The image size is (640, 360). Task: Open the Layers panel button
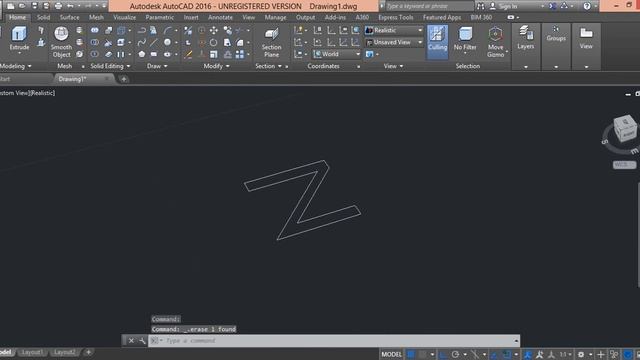click(x=526, y=46)
